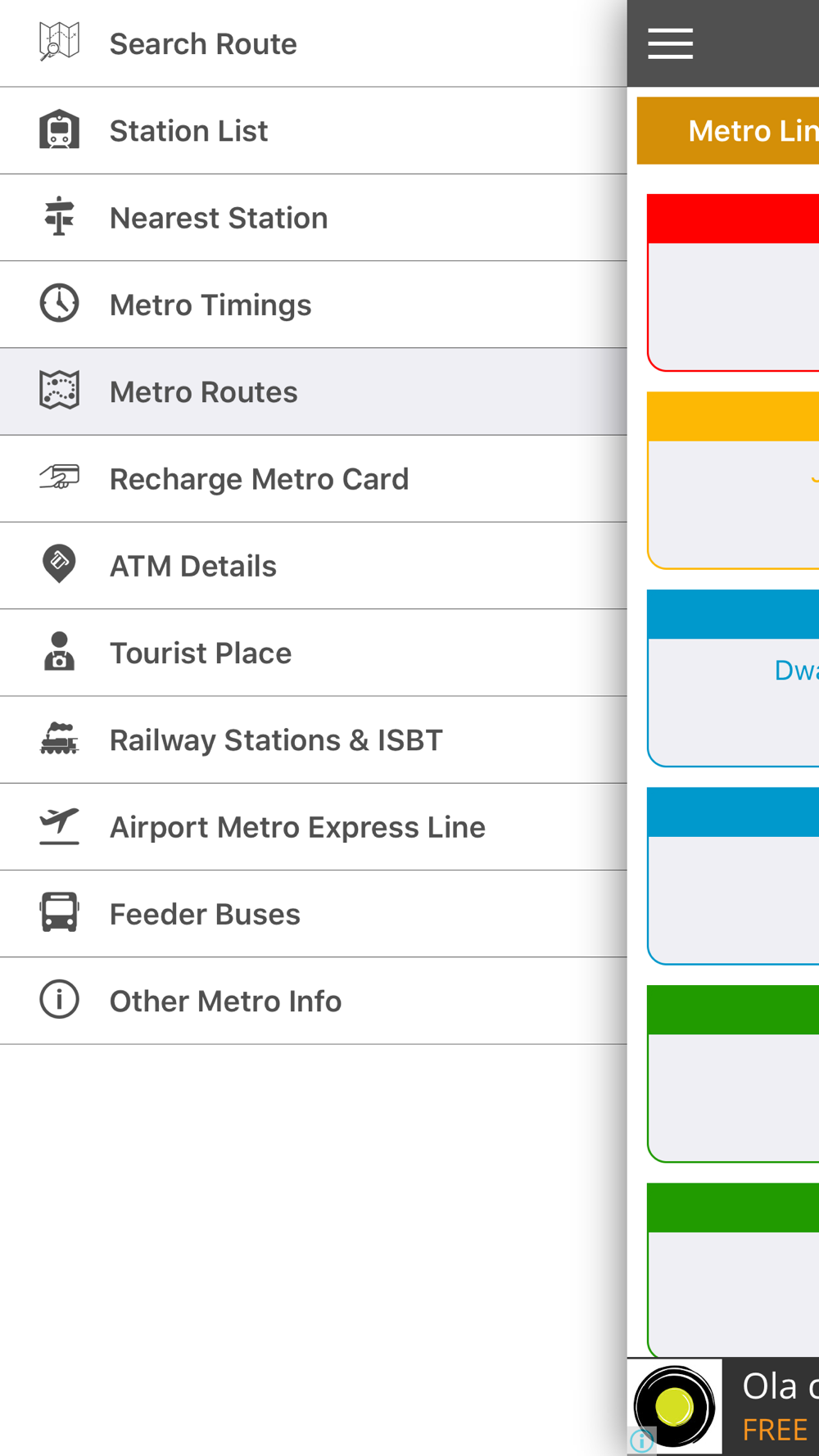Tap the Metro Timings clock icon
819x1456 pixels.
click(59, 303)
